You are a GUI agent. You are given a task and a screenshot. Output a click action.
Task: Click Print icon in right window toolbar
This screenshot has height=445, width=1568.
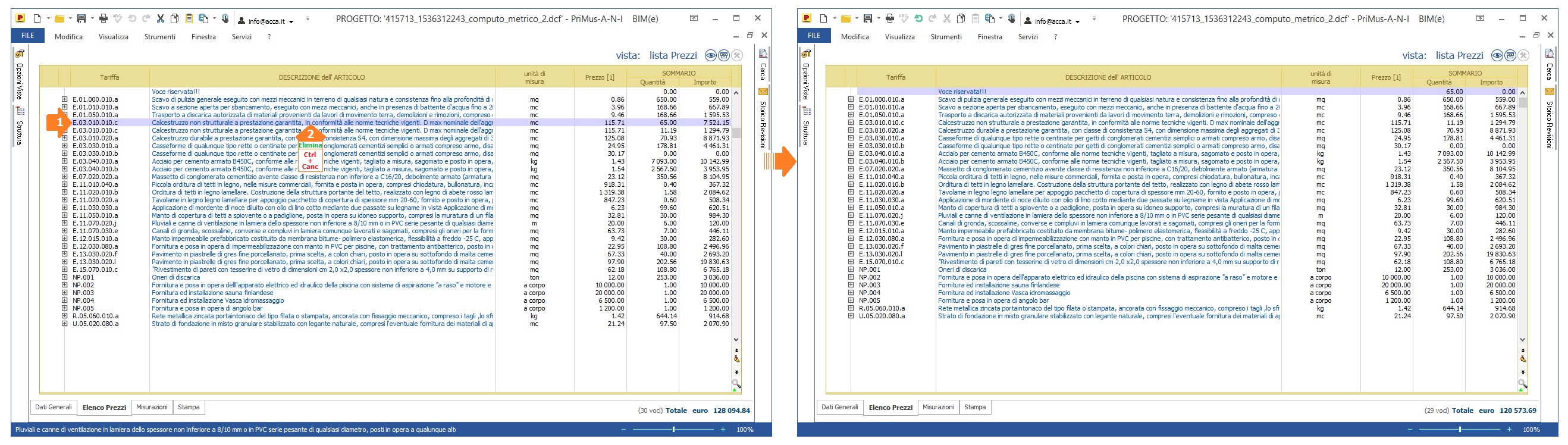coord(890,18)
